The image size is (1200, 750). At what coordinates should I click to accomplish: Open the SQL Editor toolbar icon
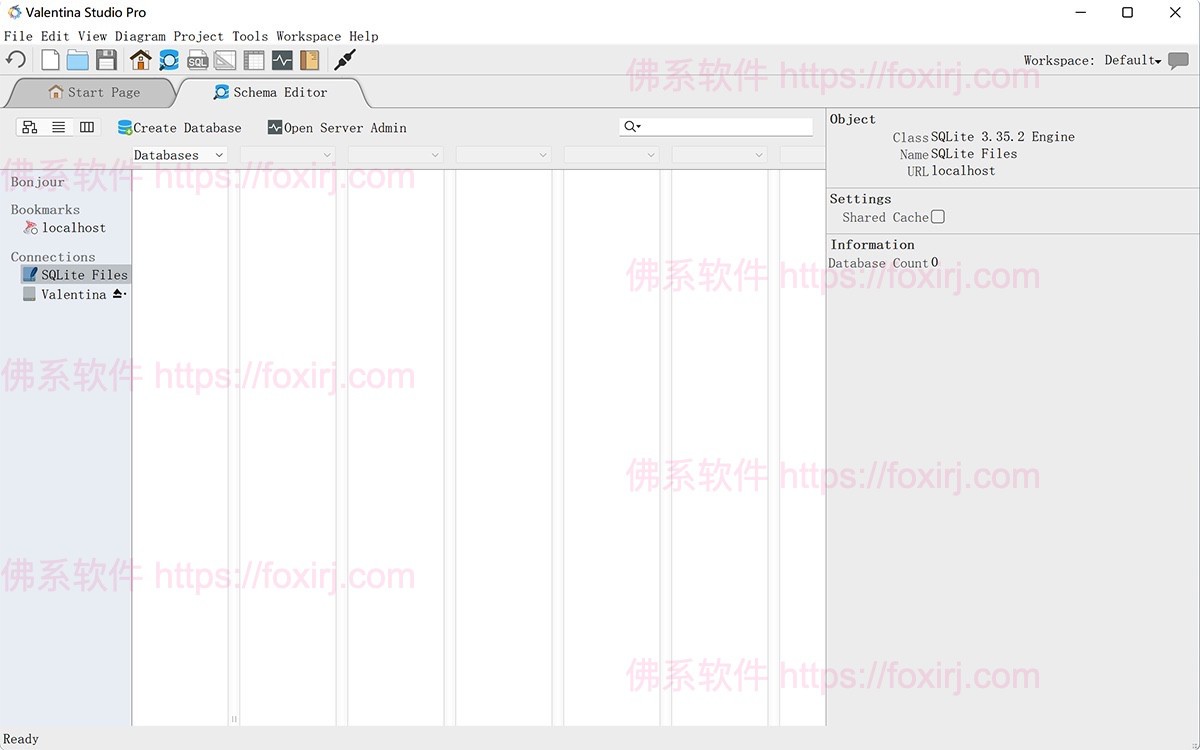[x=198, y=59]
